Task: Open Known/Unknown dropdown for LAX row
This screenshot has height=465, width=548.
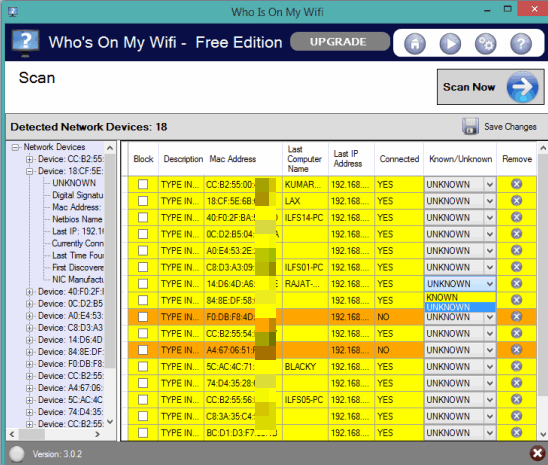Action: [490, 201]
